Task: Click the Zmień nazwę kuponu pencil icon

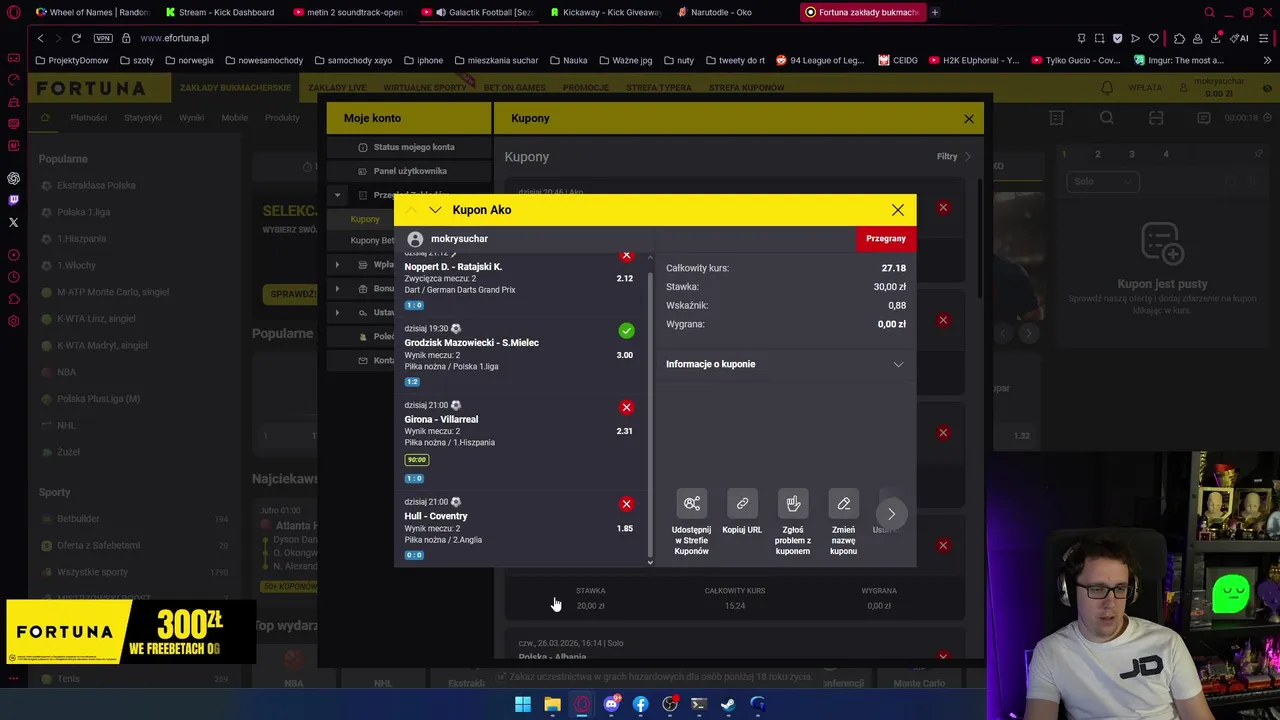Action: coord(843,503)
